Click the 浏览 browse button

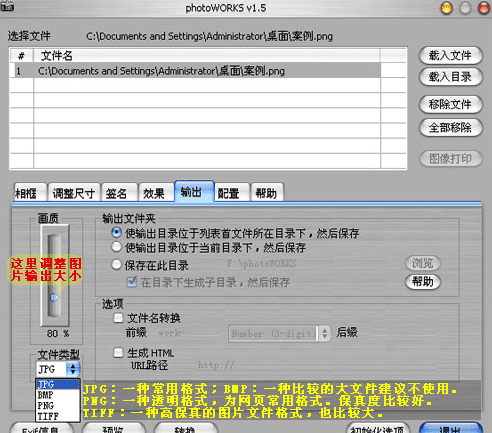click(x=423, y=263)
